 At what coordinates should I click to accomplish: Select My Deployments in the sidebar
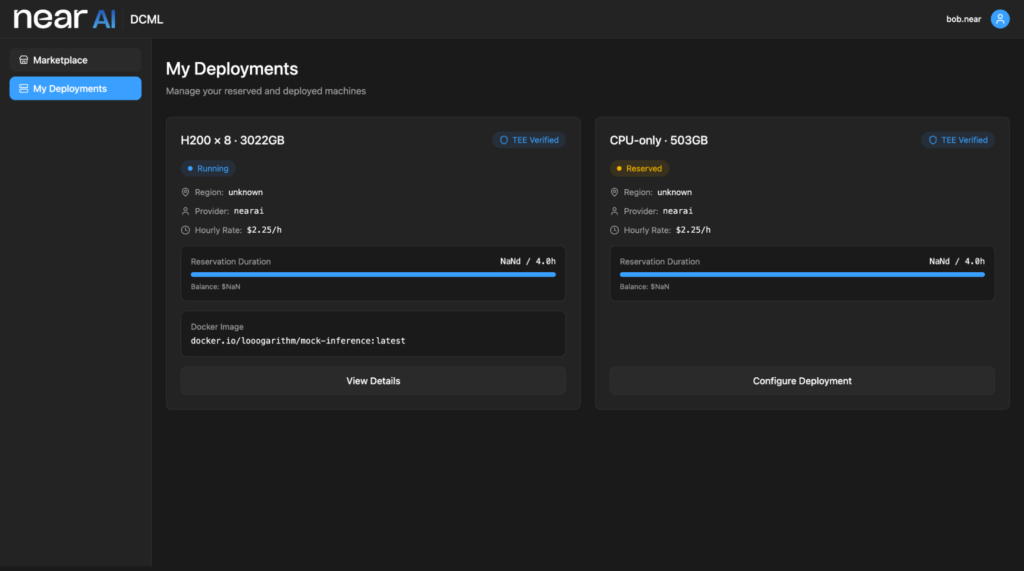coord(75,89)
